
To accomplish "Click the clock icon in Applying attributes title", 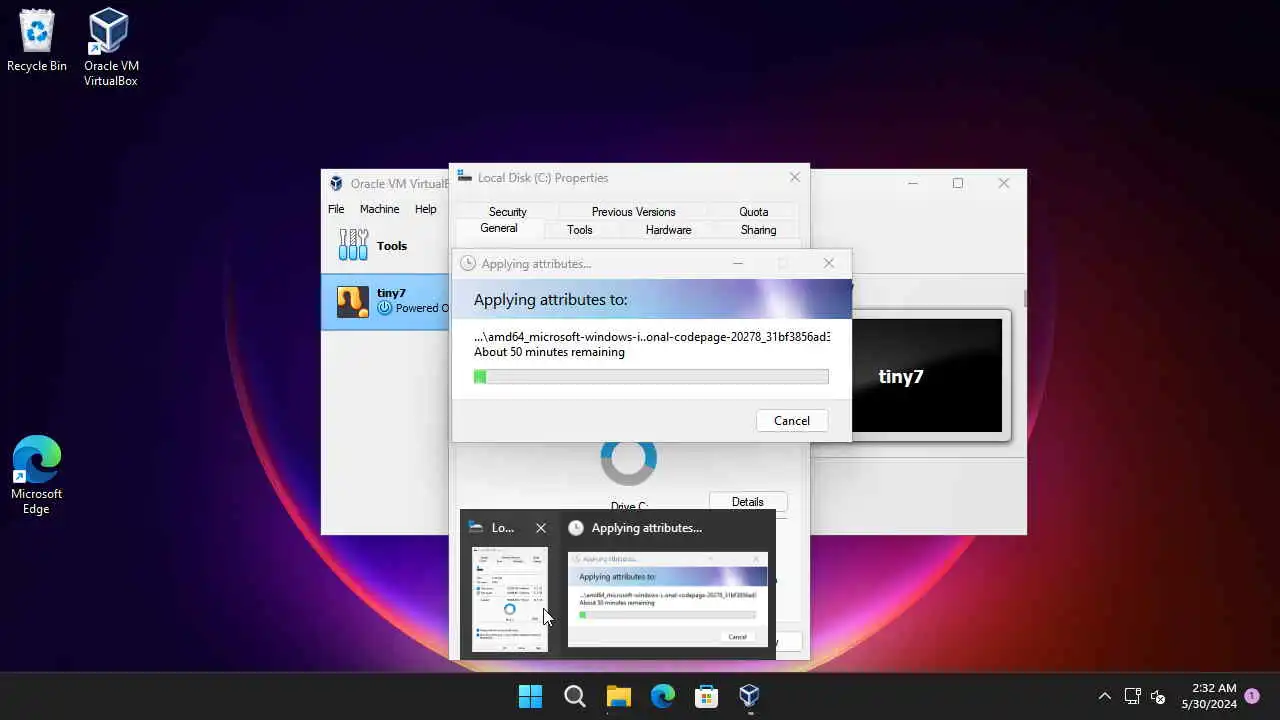I will coord(467,264).
